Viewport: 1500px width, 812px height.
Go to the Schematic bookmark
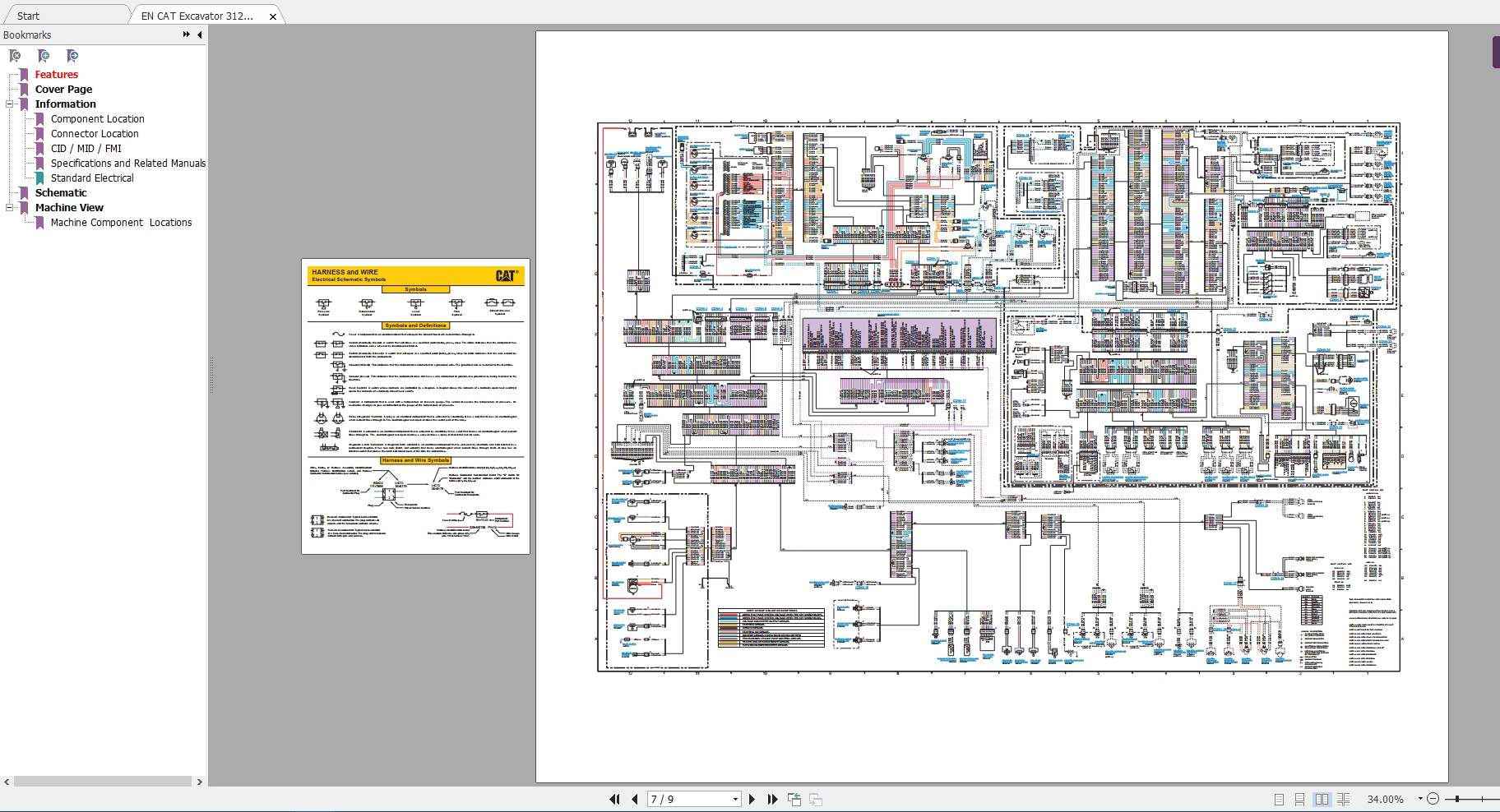pos(60,193)
